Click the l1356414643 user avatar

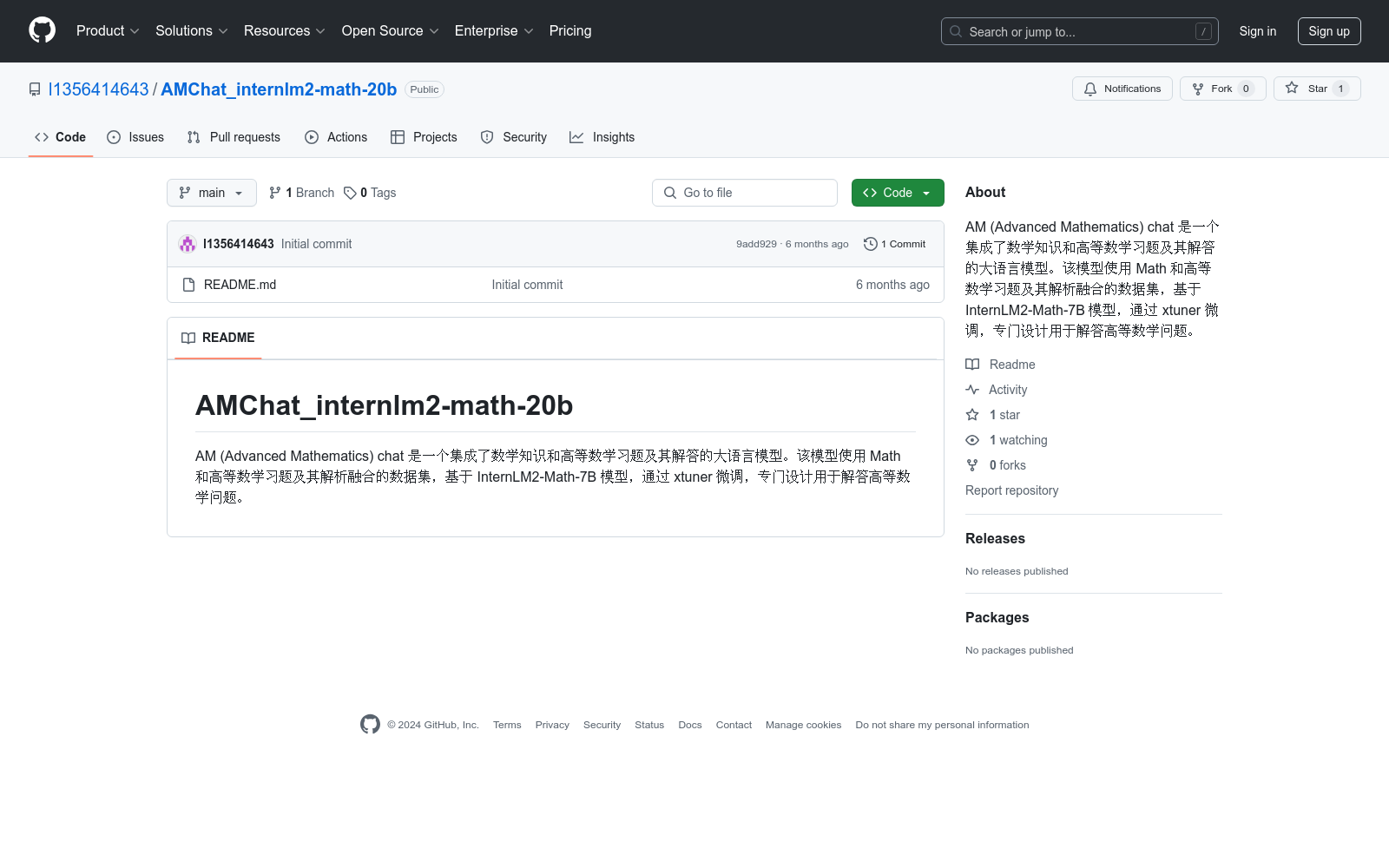pyautogui.click(x=188, y=244)
